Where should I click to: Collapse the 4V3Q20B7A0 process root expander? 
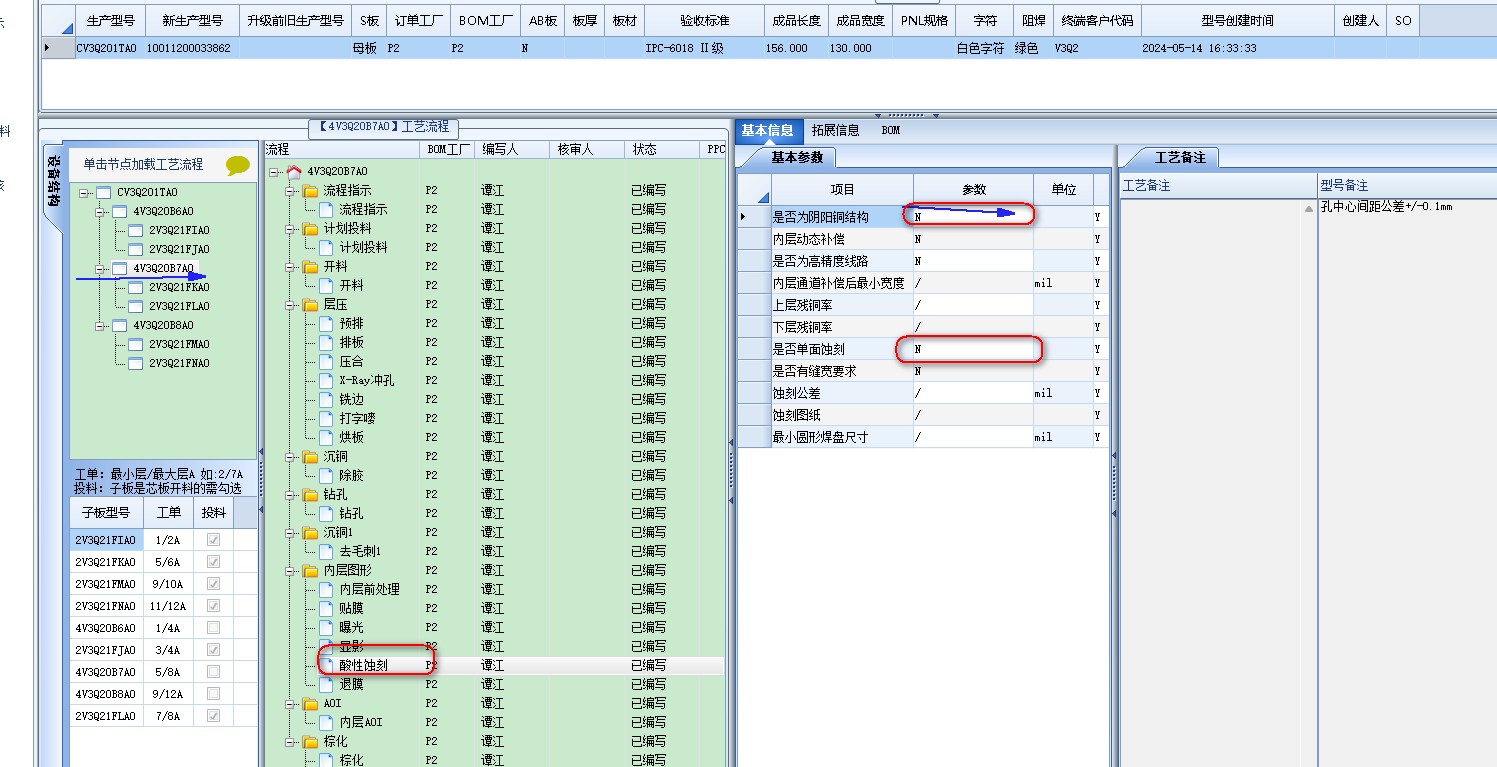coord(275,172)
